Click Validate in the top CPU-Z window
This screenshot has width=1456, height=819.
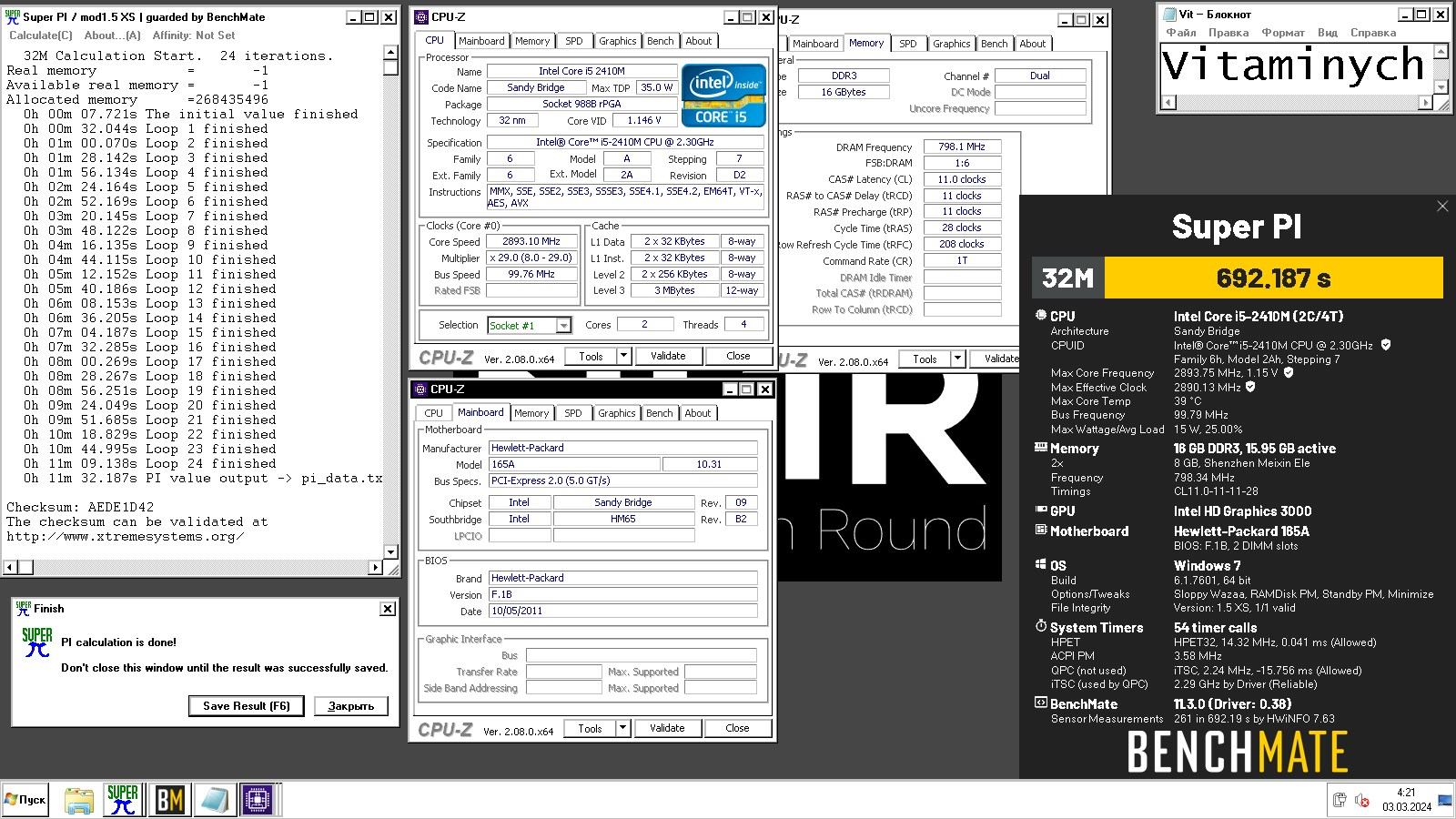coord(668,356)
